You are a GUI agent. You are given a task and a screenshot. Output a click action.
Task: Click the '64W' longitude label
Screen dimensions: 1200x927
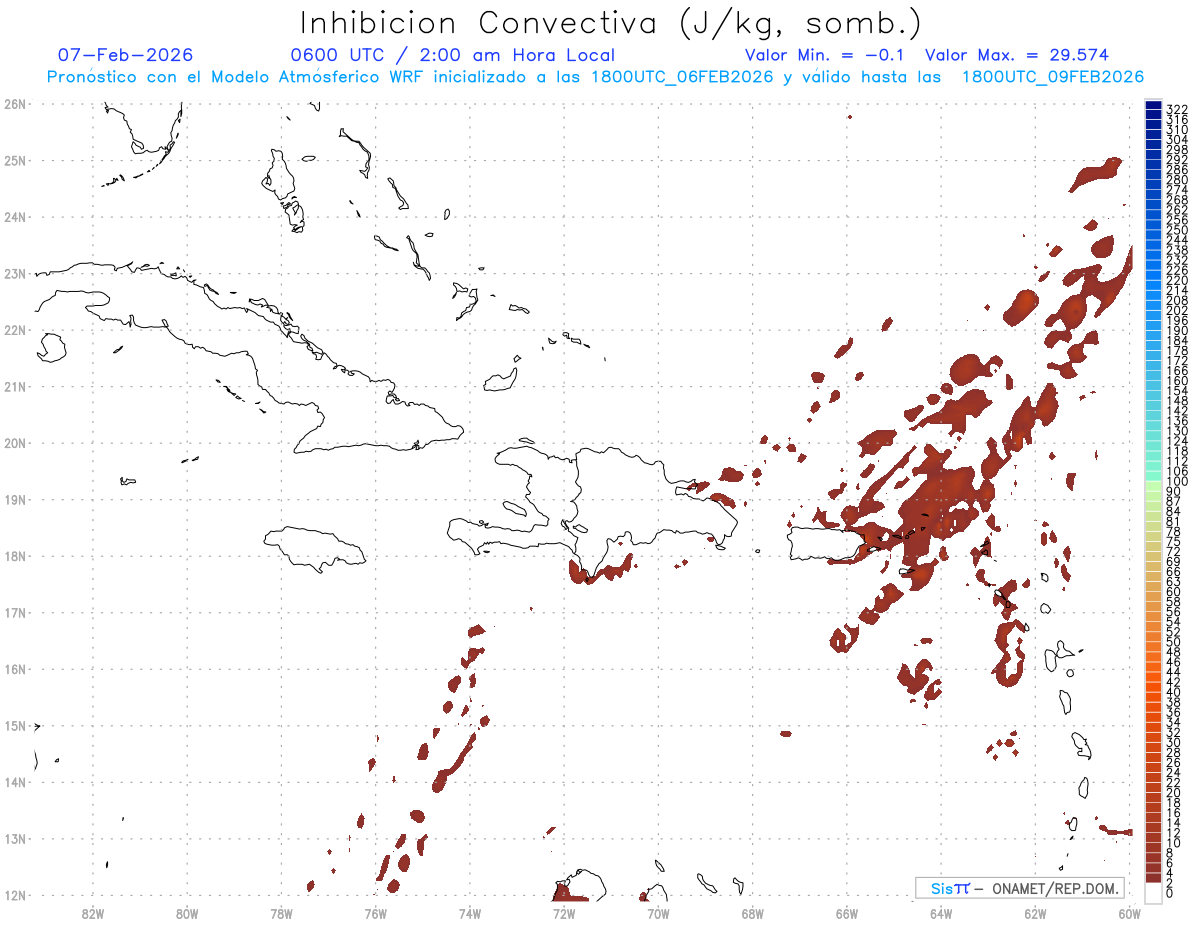click(940, 913)
